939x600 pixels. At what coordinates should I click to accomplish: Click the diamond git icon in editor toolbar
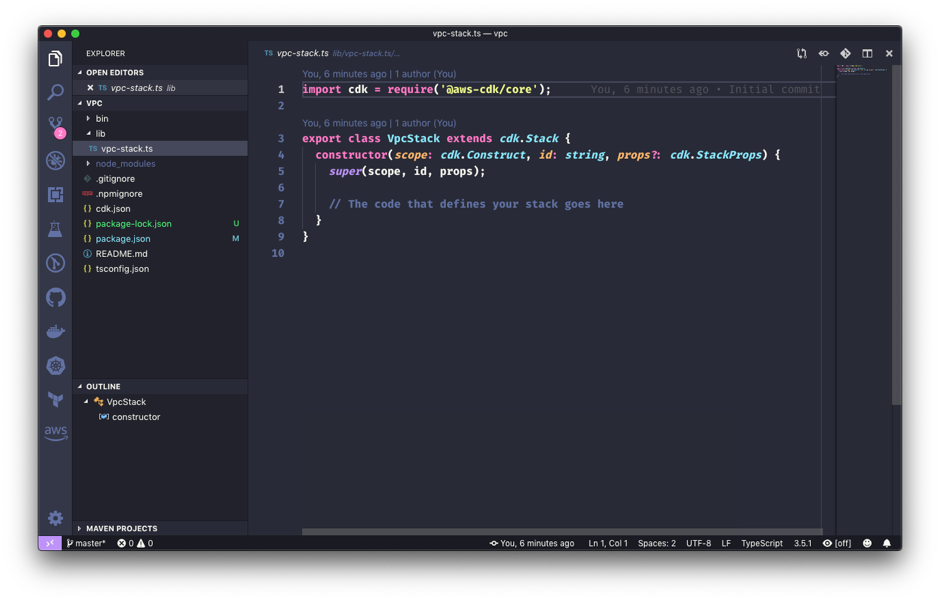pos(845,53)
